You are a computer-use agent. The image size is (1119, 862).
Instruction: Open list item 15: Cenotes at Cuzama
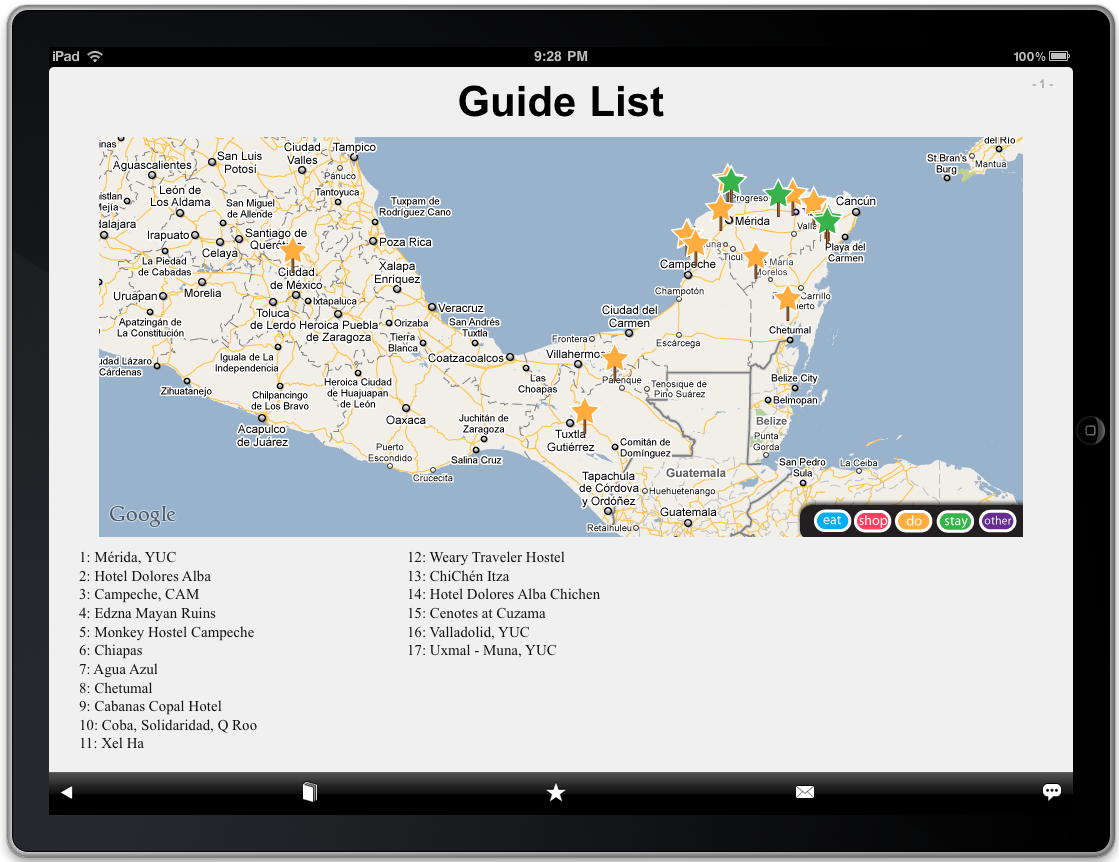(x=477, y=613)
